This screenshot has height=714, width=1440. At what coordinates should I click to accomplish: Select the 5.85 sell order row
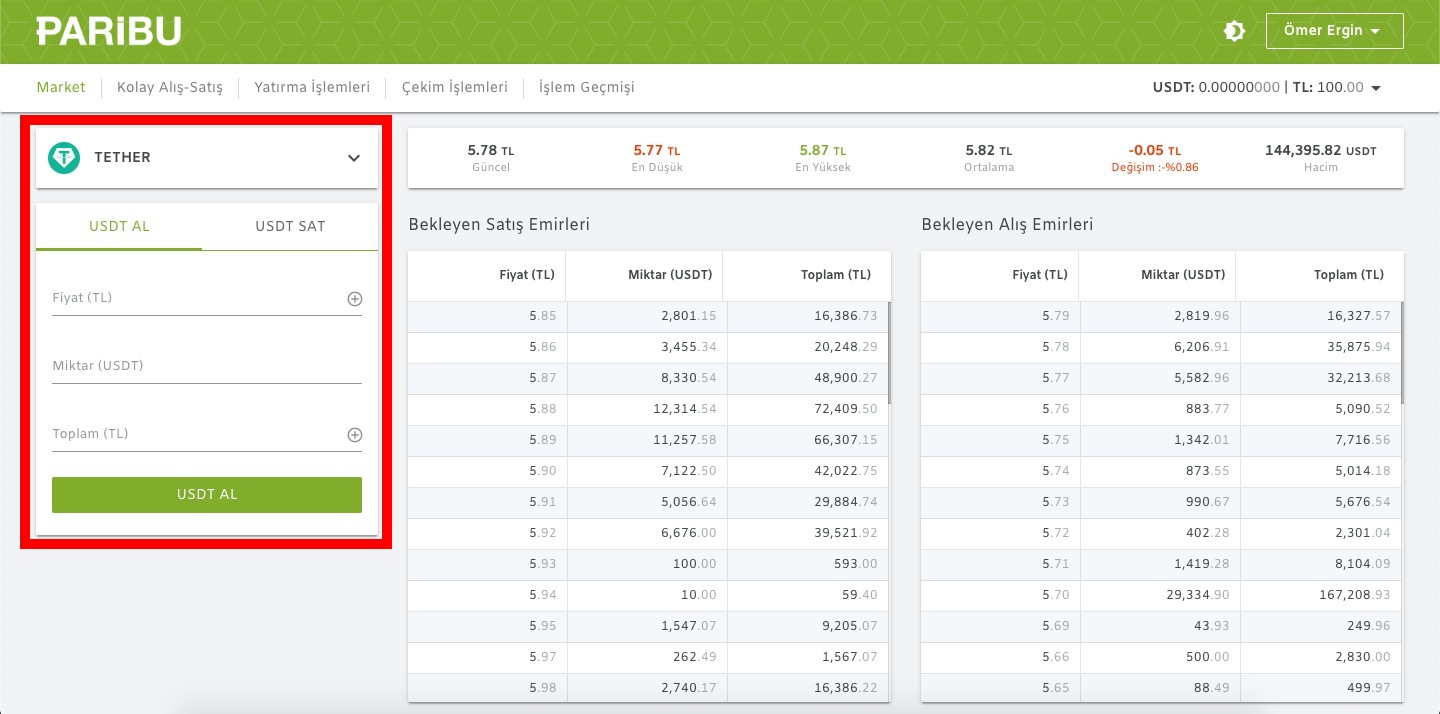[x=648, y=316]
